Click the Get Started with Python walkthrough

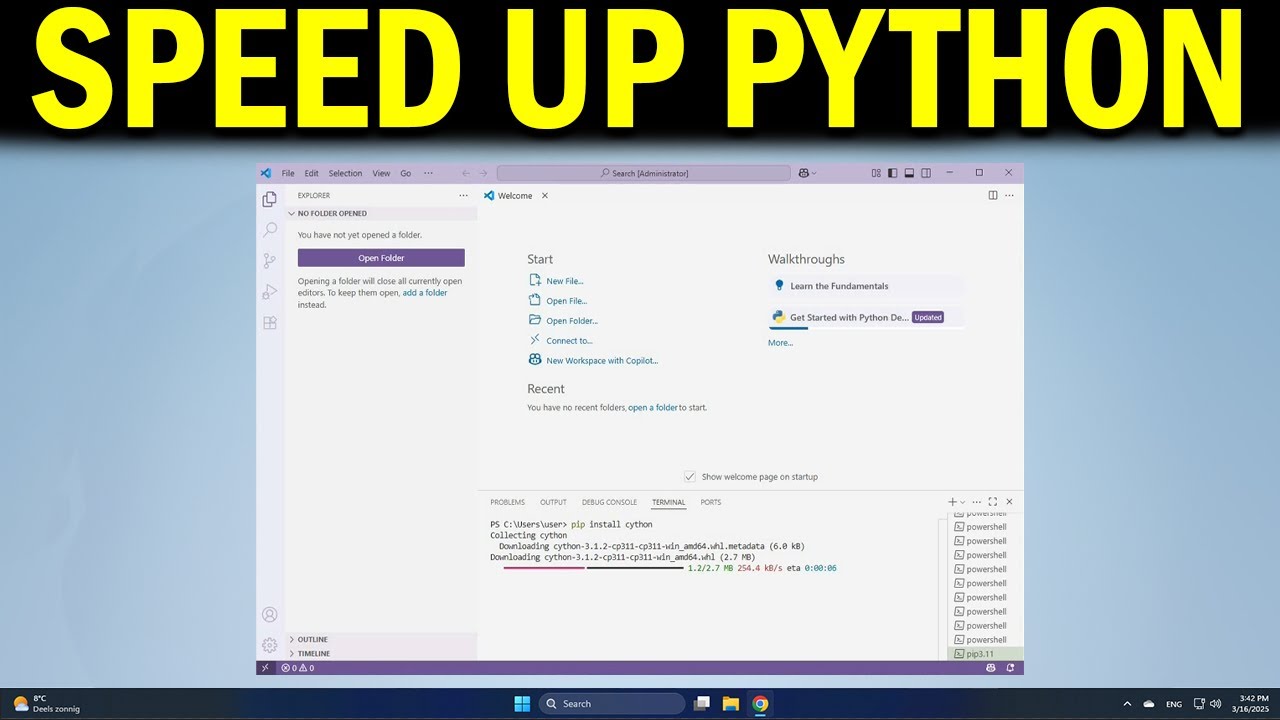pyautogui.click(x=866, y=318)
